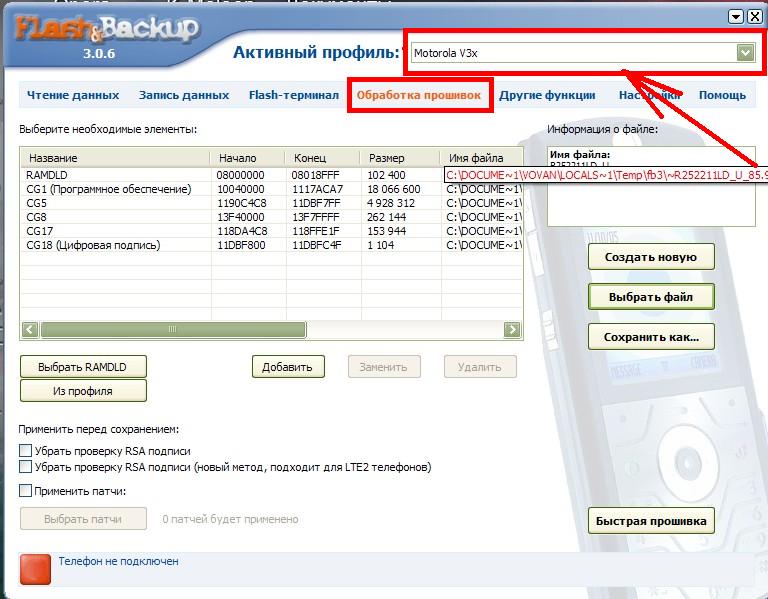The height and width of the screenshot is (599, 768).
Task: Click end address 118FFE1F
Action: (315, 231)
